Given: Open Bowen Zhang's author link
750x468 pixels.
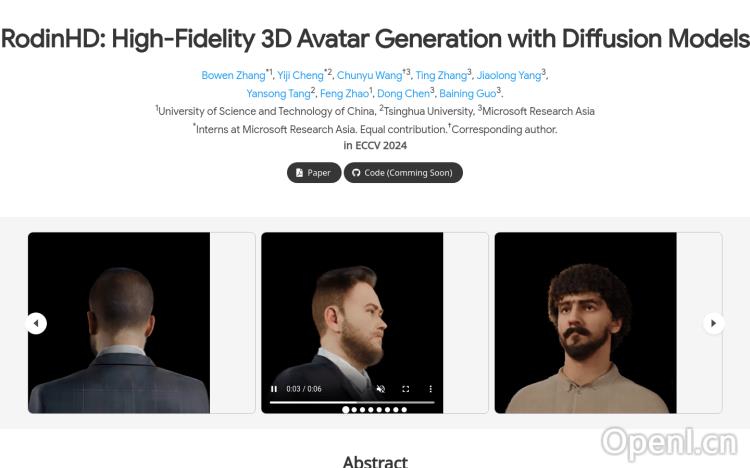Looking at the screenshot, I should coord(233,75).
